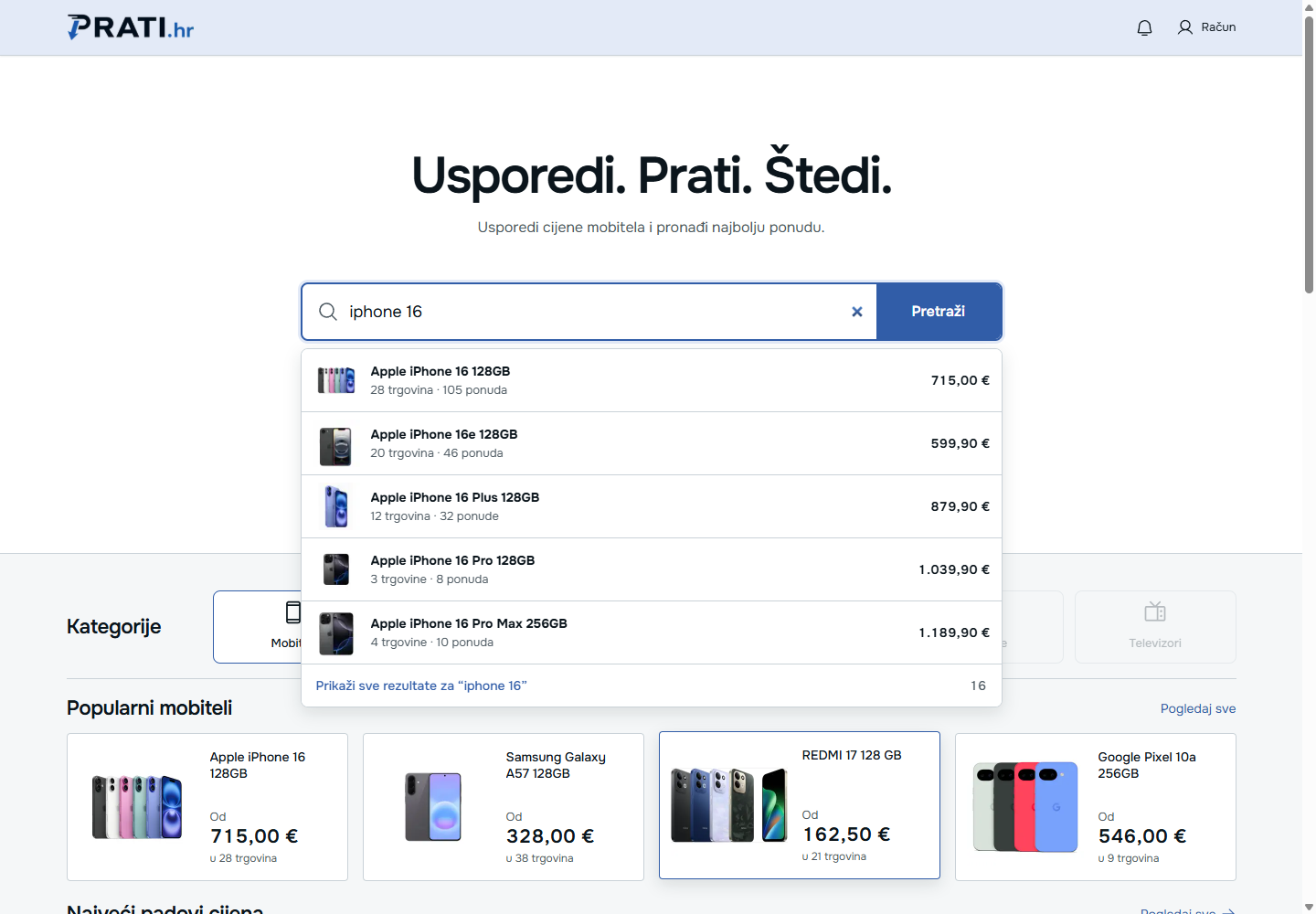
Task: Open Google Pixel 10a 256GB card
Action: coord(1096,807)
